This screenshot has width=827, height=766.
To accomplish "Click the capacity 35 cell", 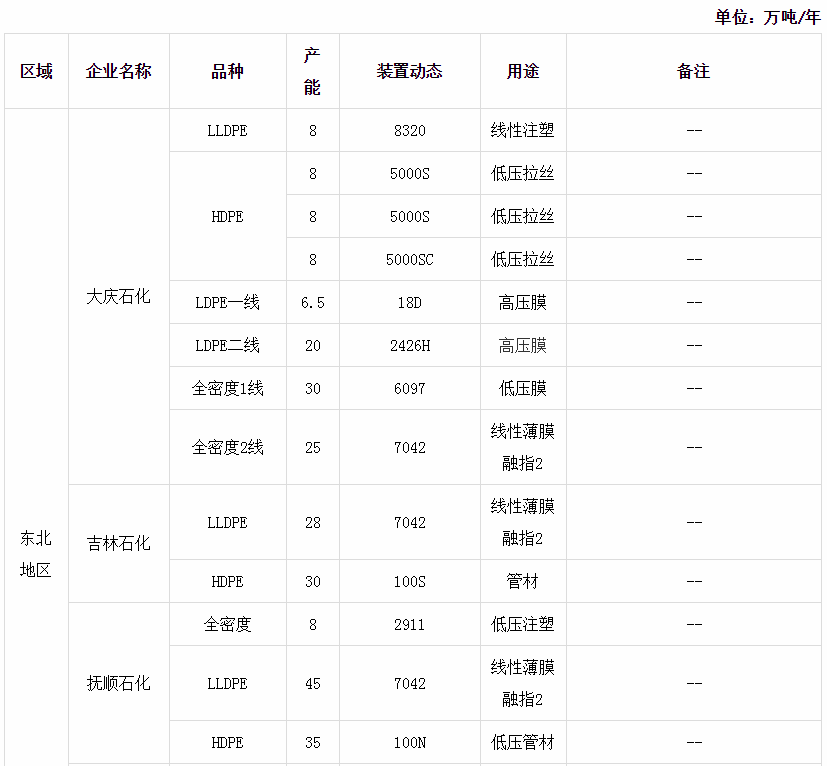I will pos(312,742).
